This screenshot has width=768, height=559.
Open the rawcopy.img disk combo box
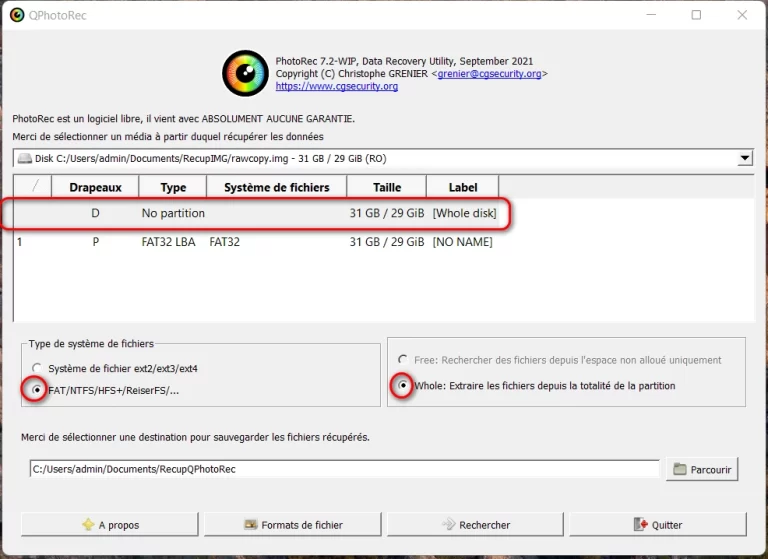383,158
